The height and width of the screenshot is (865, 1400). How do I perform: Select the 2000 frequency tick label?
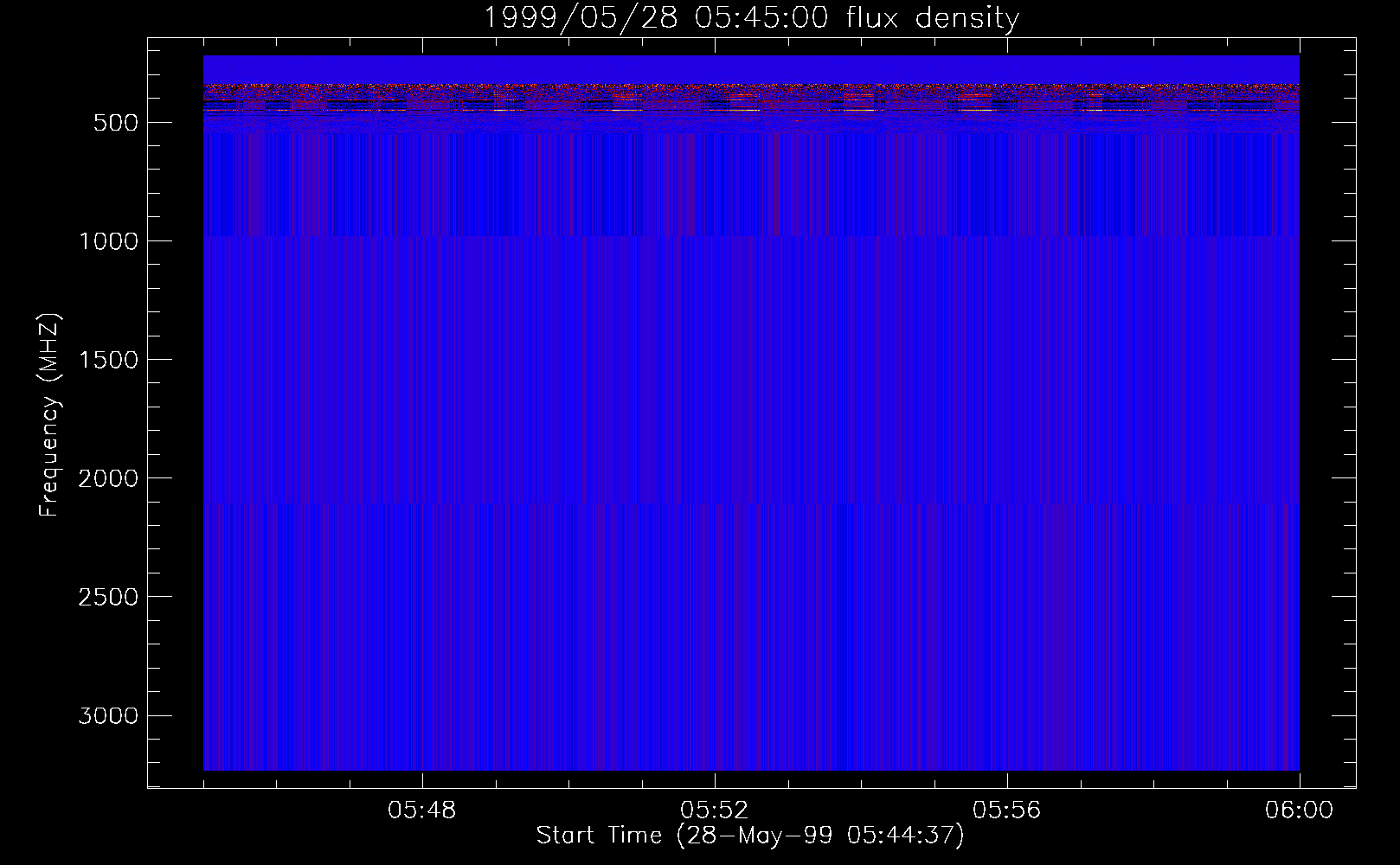coord(108,478)
